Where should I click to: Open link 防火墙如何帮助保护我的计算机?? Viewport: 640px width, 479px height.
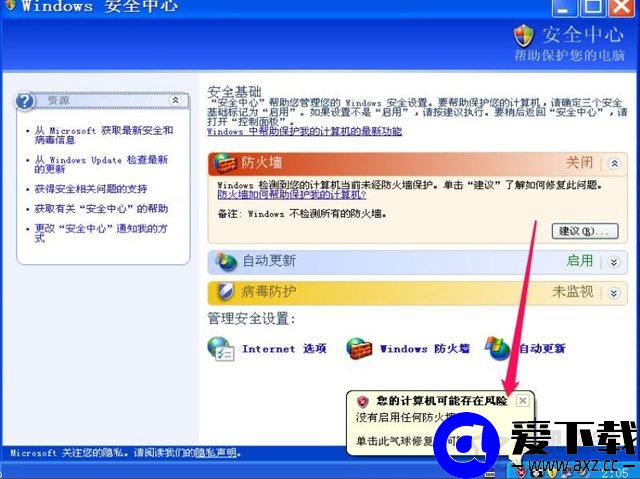pyautogui.click(x=292, y=195)
